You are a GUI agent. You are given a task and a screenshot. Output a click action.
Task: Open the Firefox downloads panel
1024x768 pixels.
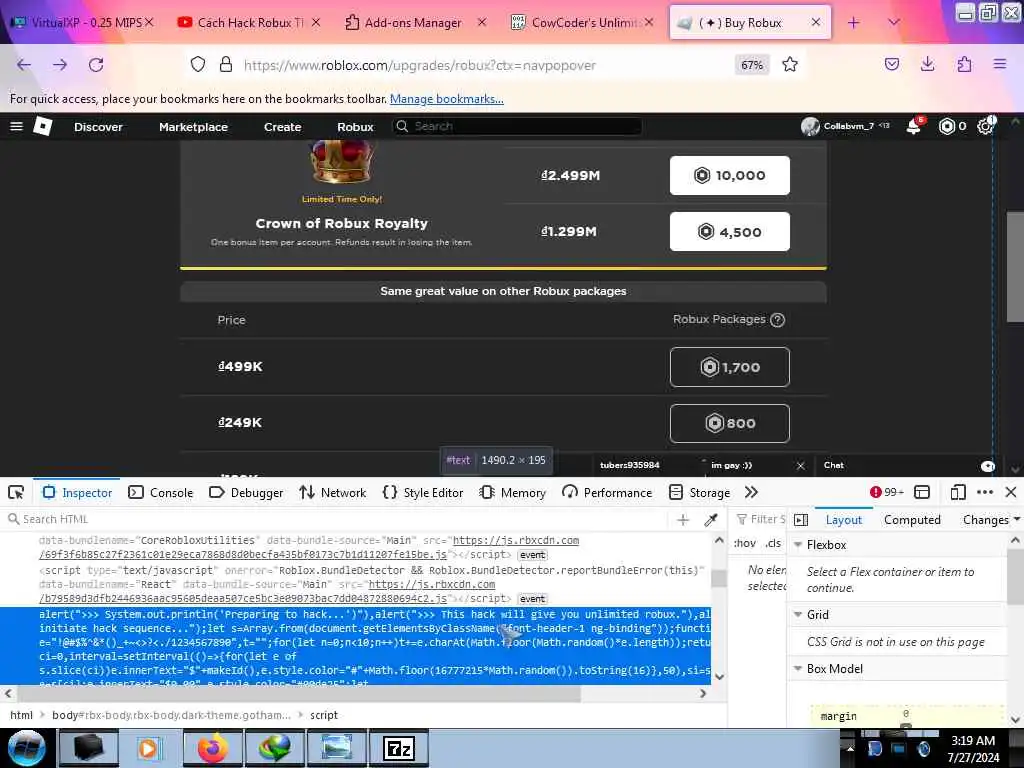927,64
